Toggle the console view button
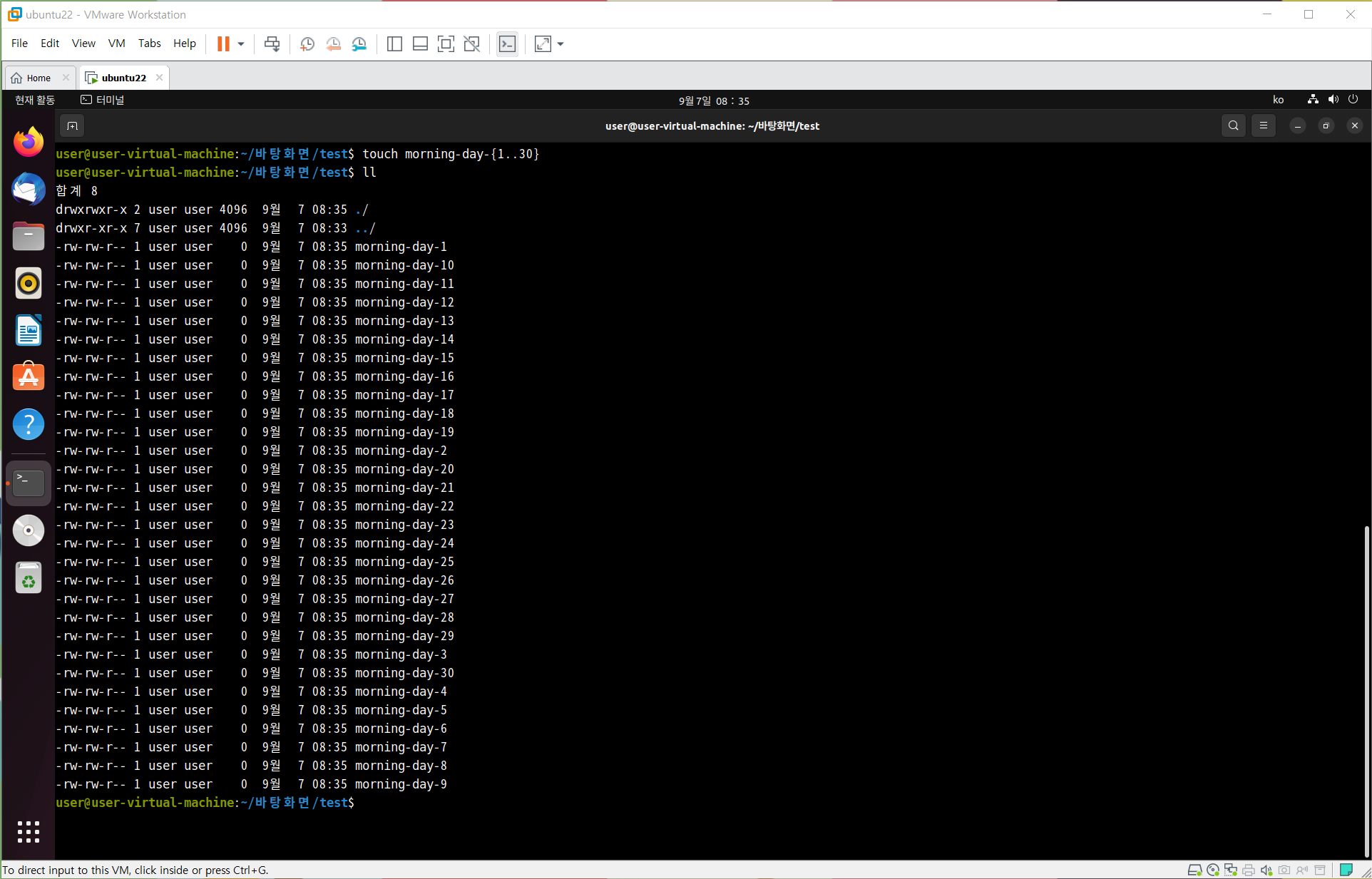This screenshot has height=879, width=1372. pos(507,44)
